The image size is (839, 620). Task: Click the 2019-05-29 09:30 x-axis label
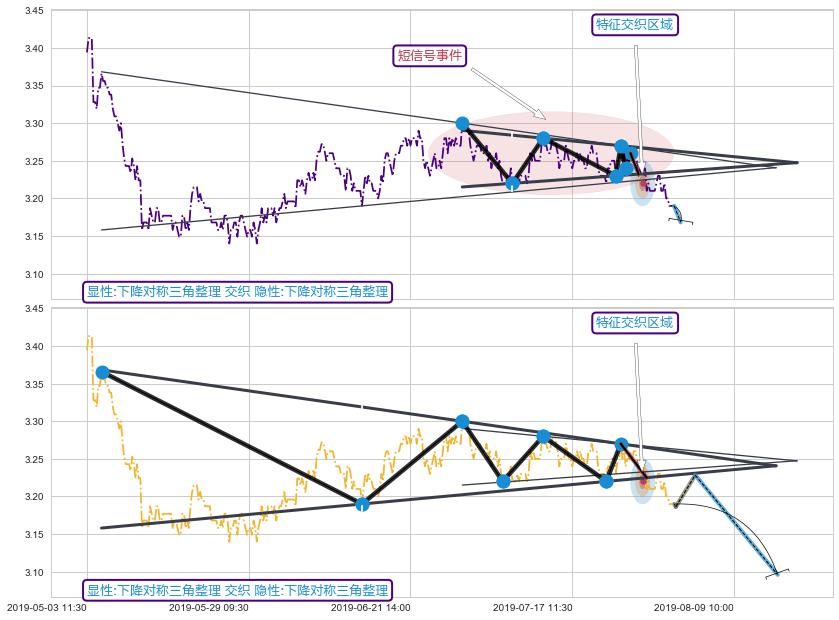coord(208,607)
